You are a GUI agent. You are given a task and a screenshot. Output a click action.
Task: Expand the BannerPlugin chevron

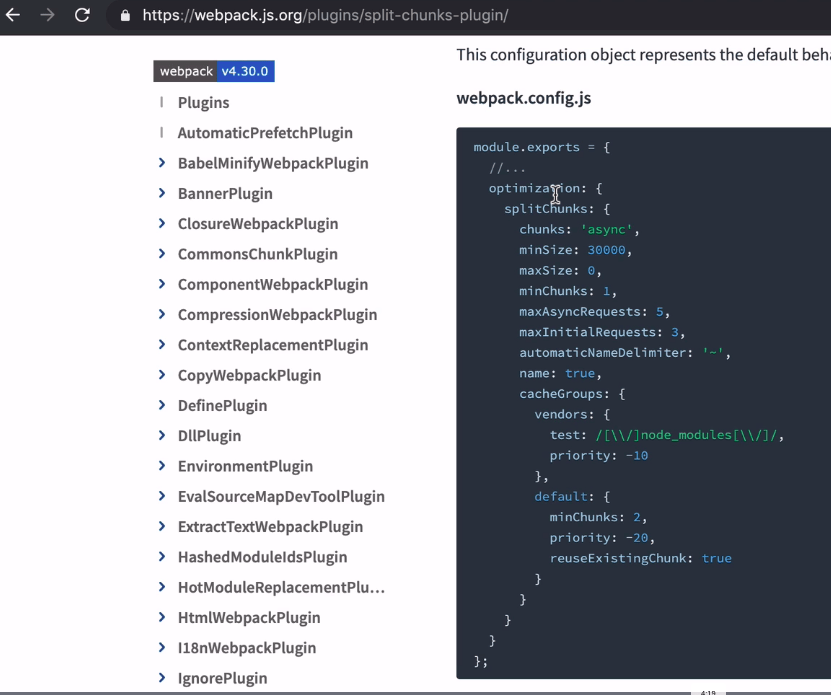tap(162, 193)
